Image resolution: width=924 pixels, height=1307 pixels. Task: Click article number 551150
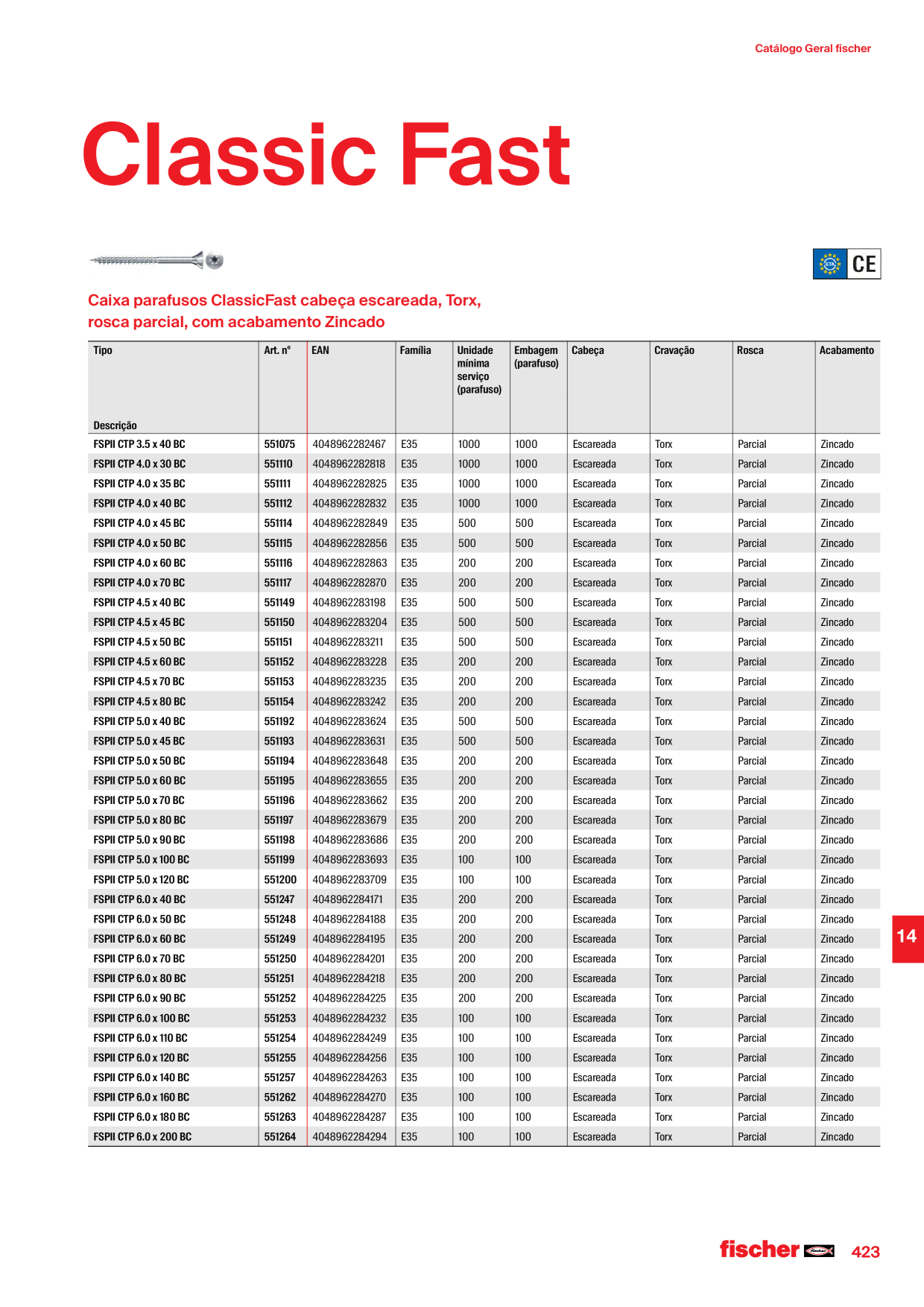[x=279, y=622]
